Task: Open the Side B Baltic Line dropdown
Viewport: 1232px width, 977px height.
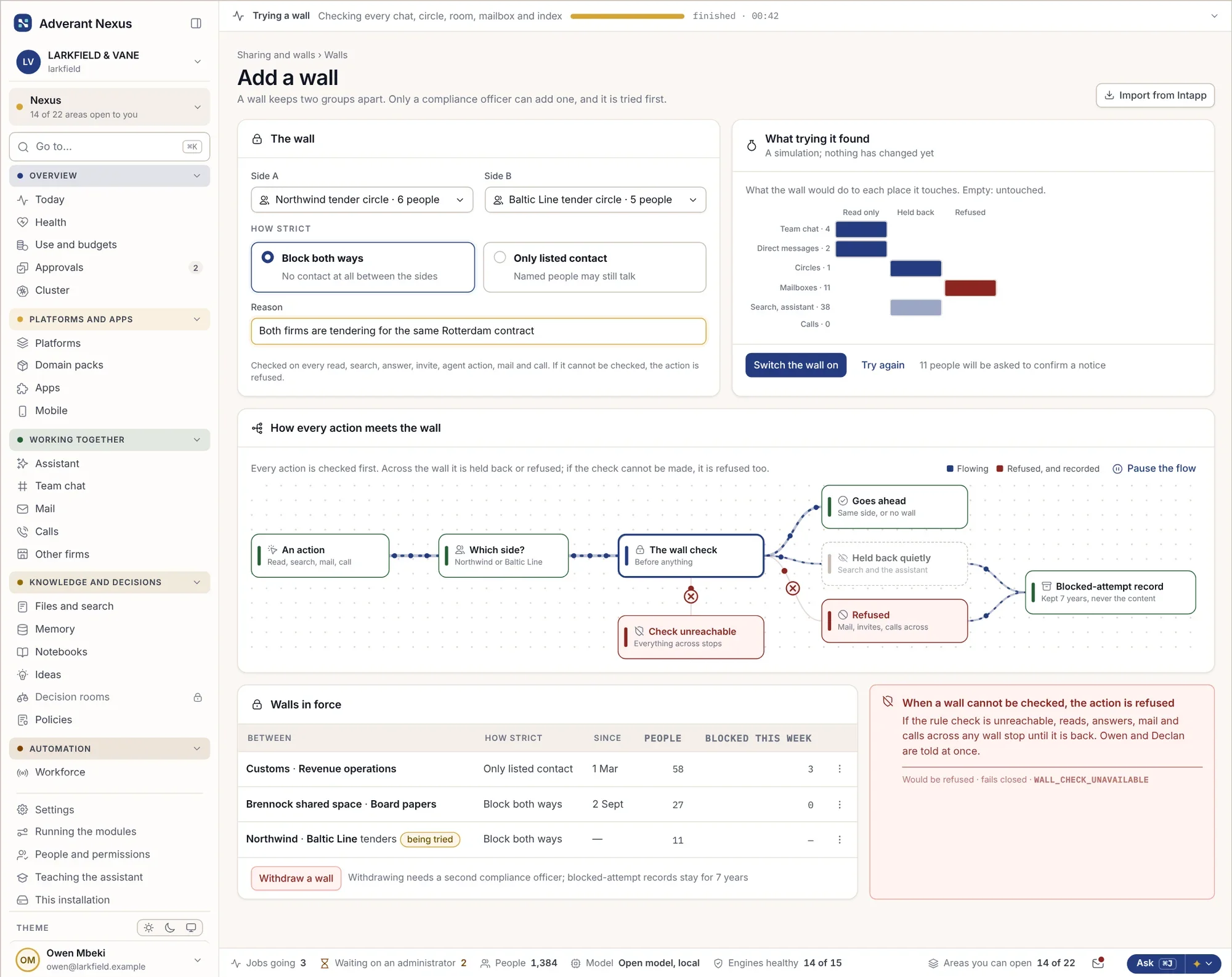Action: coord(595,200)
